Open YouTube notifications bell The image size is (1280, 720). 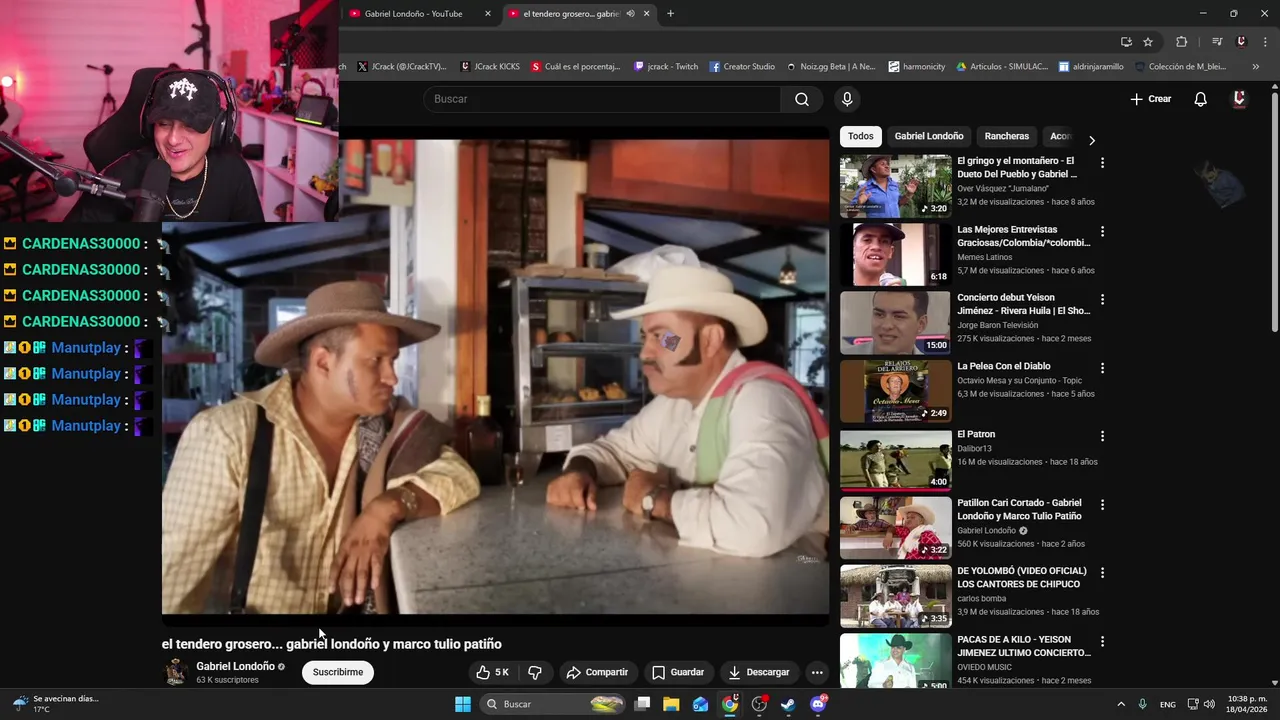tap(1201, 99)
